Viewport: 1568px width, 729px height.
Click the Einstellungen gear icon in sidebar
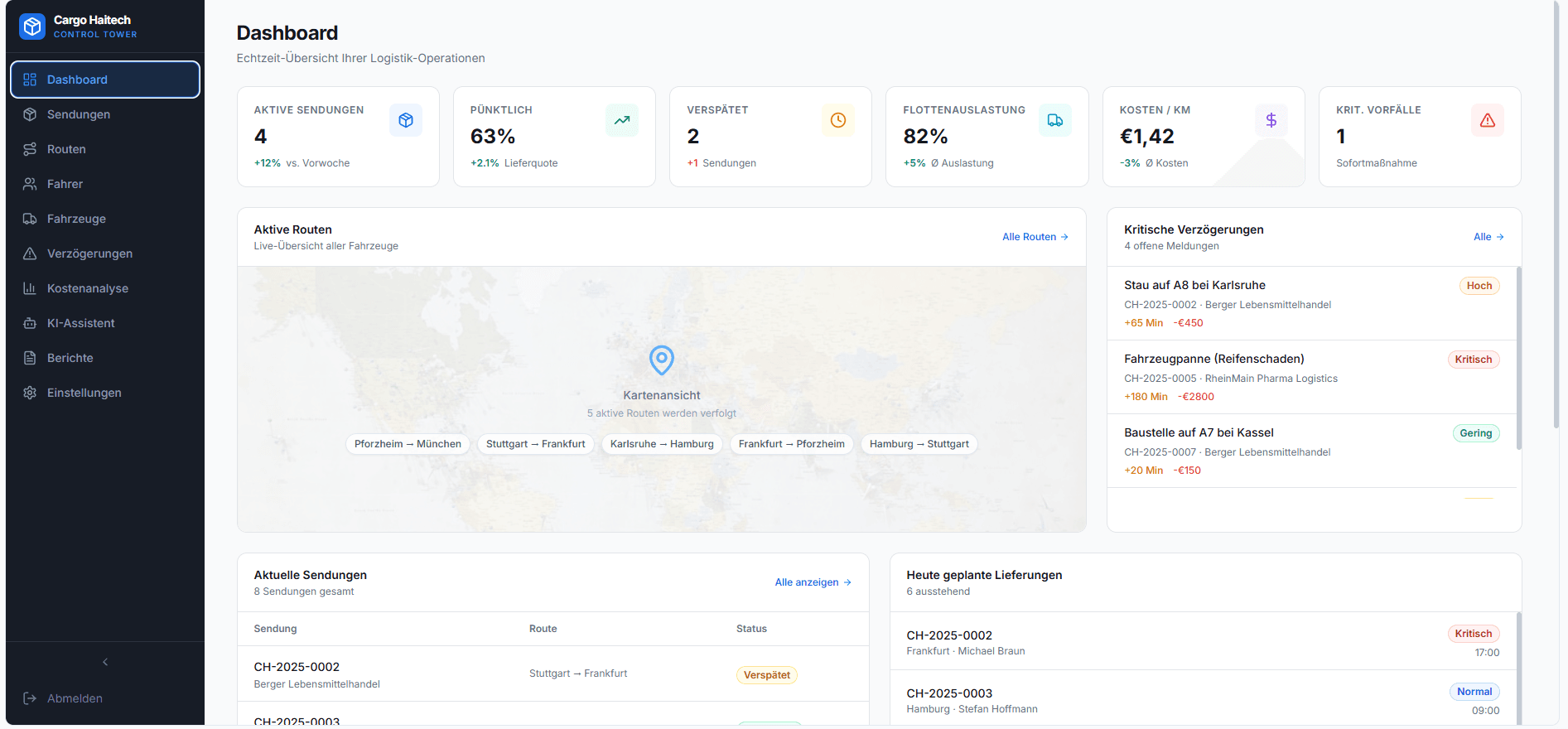pyautogui.click(x=30, y=393)
